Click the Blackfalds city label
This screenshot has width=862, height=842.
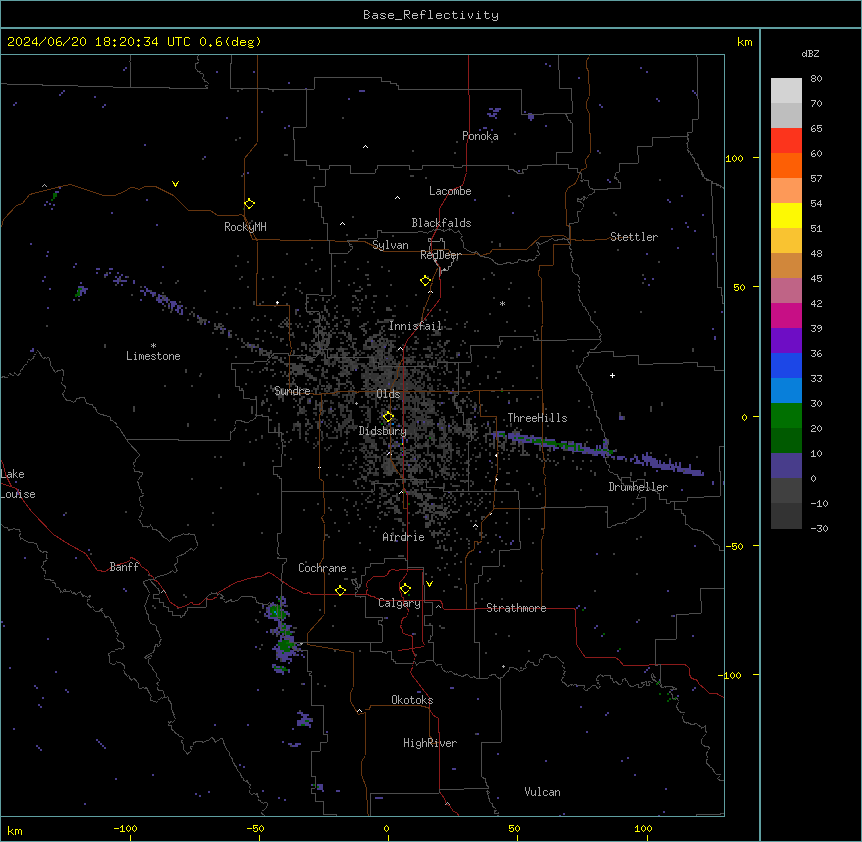[x=441, y=223]
